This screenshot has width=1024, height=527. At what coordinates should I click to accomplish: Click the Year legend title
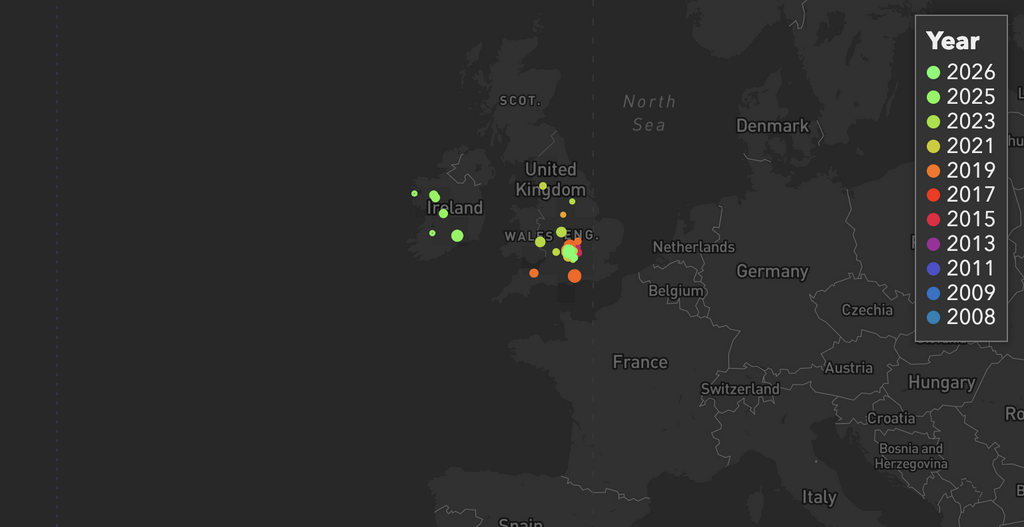[x=953, y=41]
